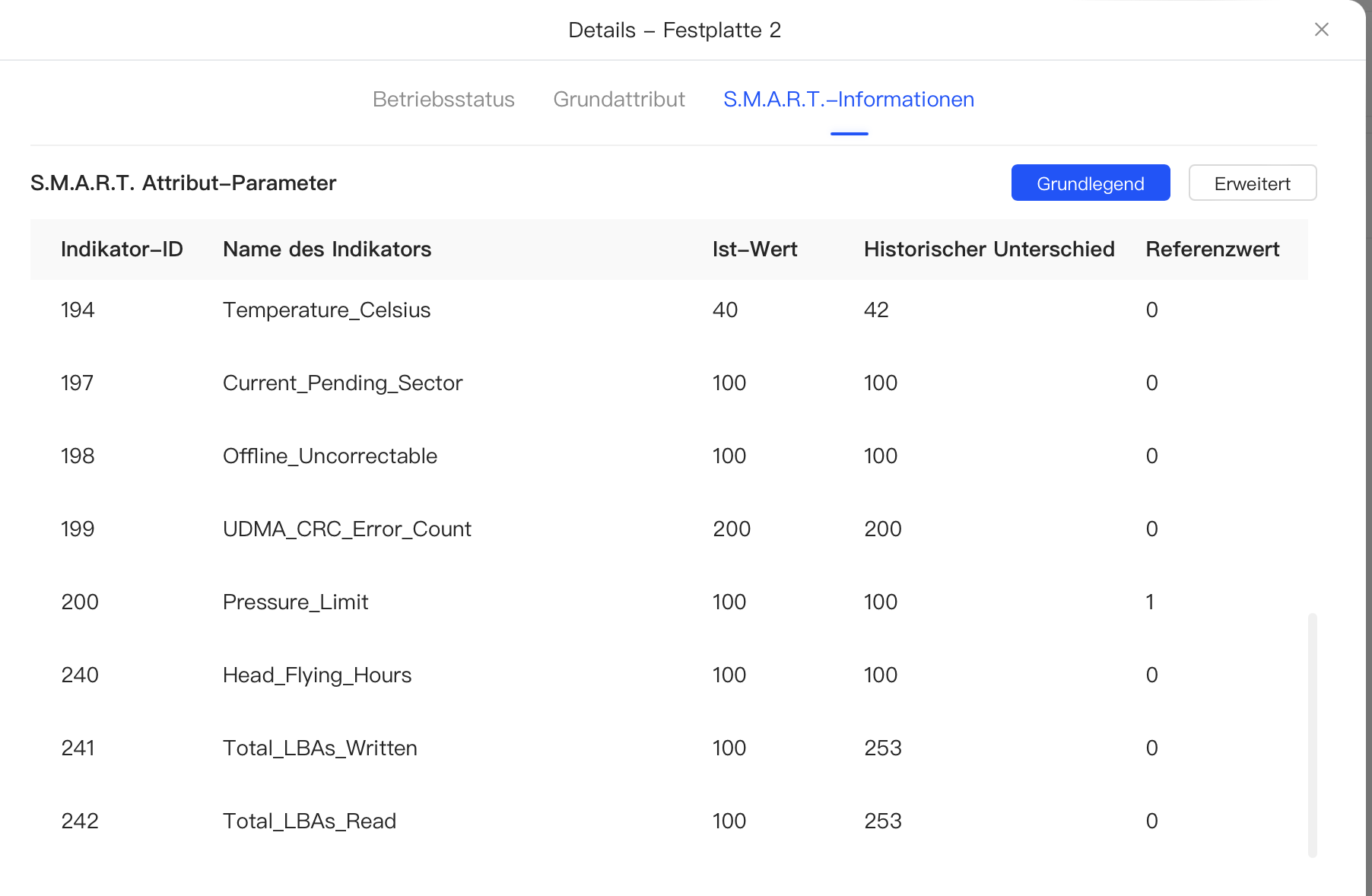Switch to the Betriebsstatus tab
Screen dimensions: 1372x896
tap(443, 100)
